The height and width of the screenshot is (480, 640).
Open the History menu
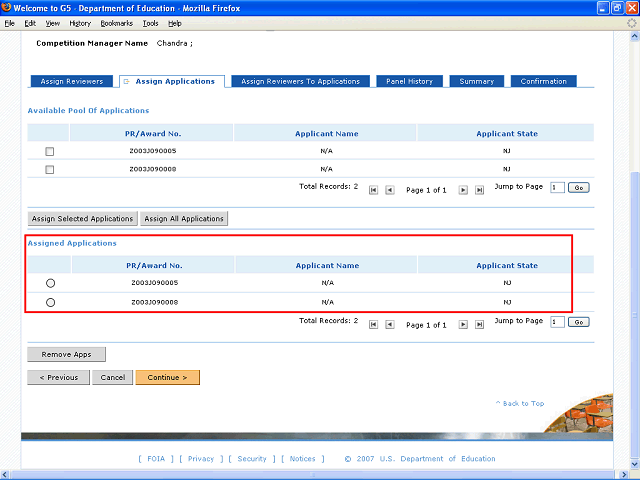80,23
